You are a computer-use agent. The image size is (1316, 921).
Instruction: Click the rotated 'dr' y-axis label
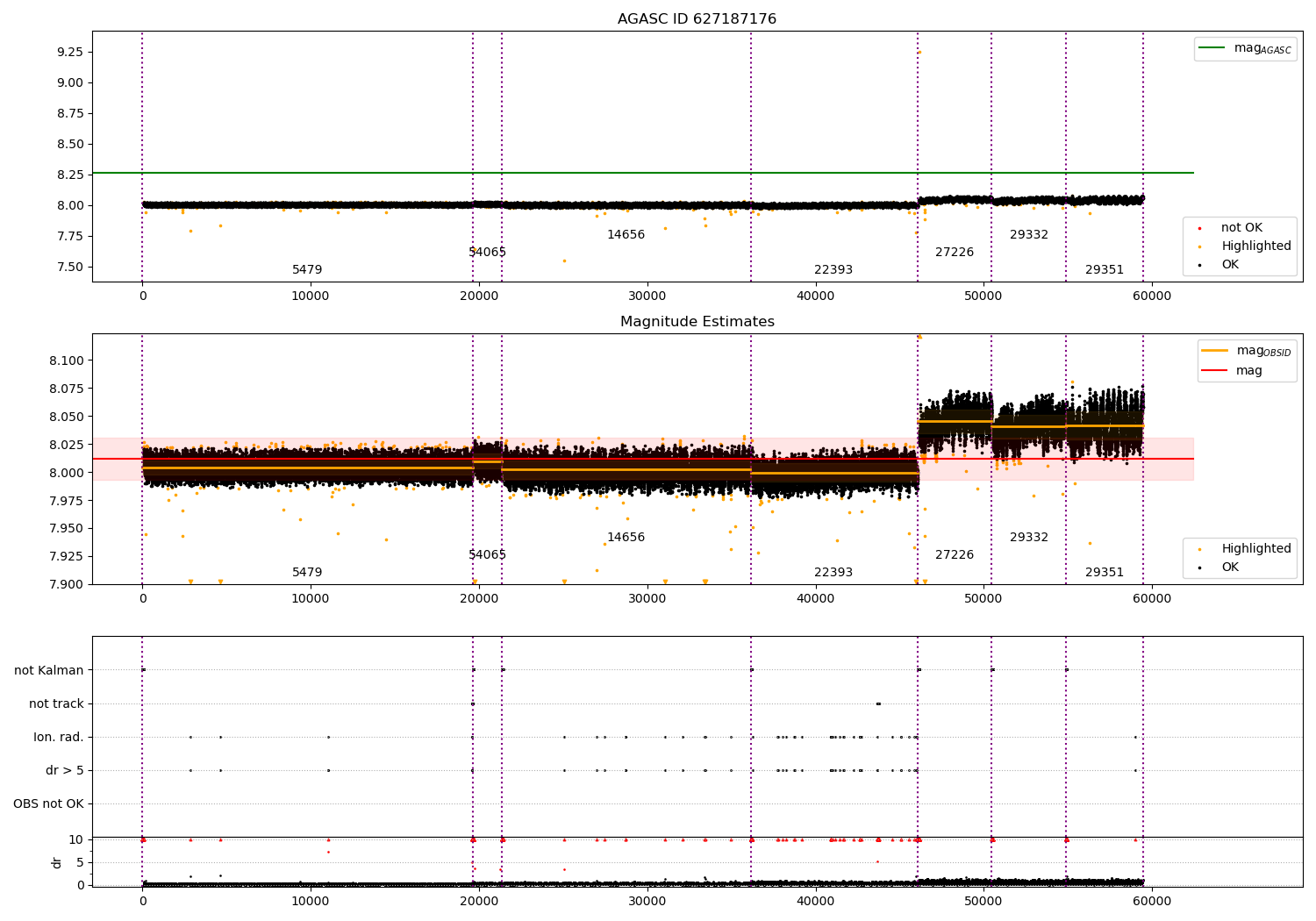pyautogui.click(x=57, y=862)
